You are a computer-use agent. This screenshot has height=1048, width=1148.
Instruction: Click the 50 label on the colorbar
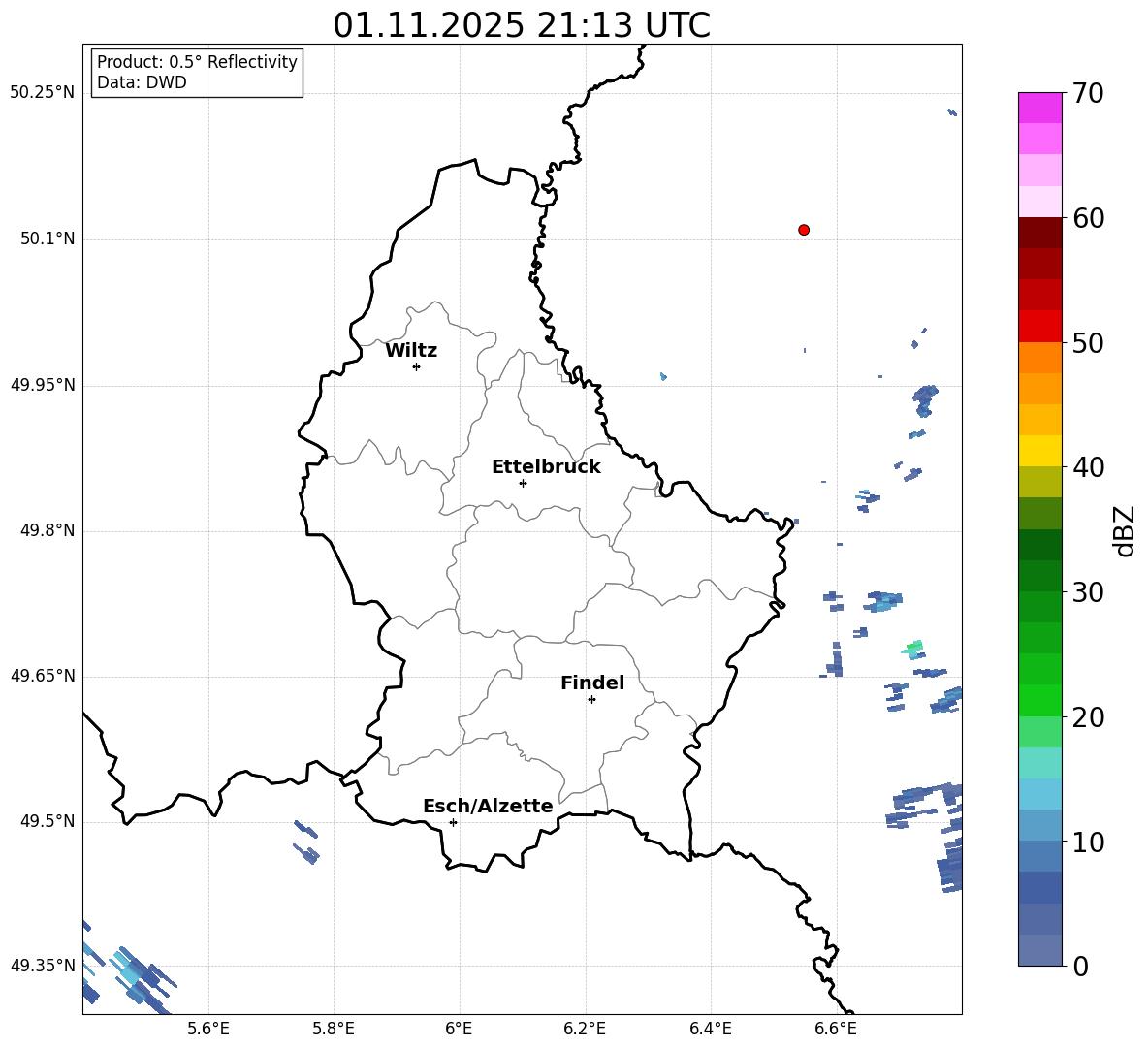pyautogui.click(x=1088, y=342)
